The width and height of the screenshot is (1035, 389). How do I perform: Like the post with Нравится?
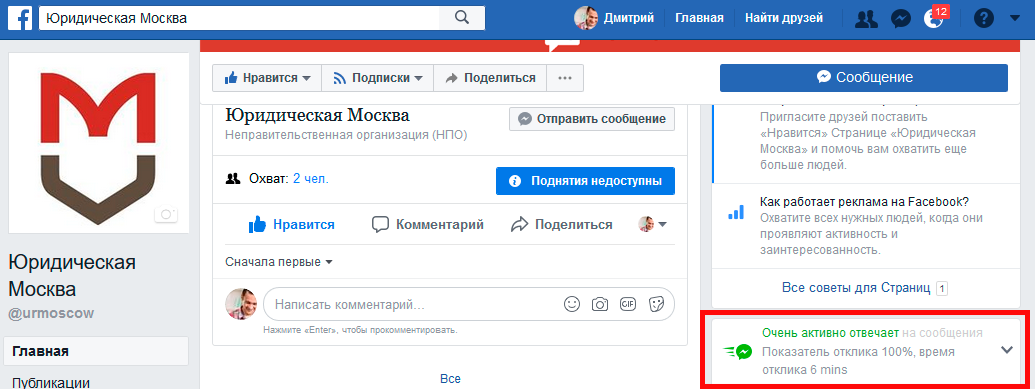click(x=291, y=225)
